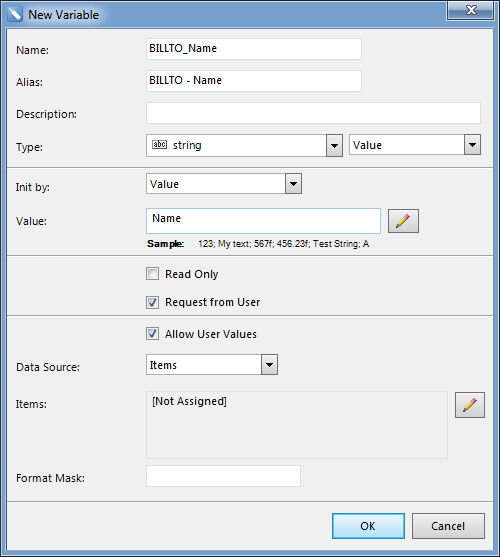Image resolution: width=500 pixels, height=557 pixels.
Task: Close the New Variable dialog
Action: point(470,10)
